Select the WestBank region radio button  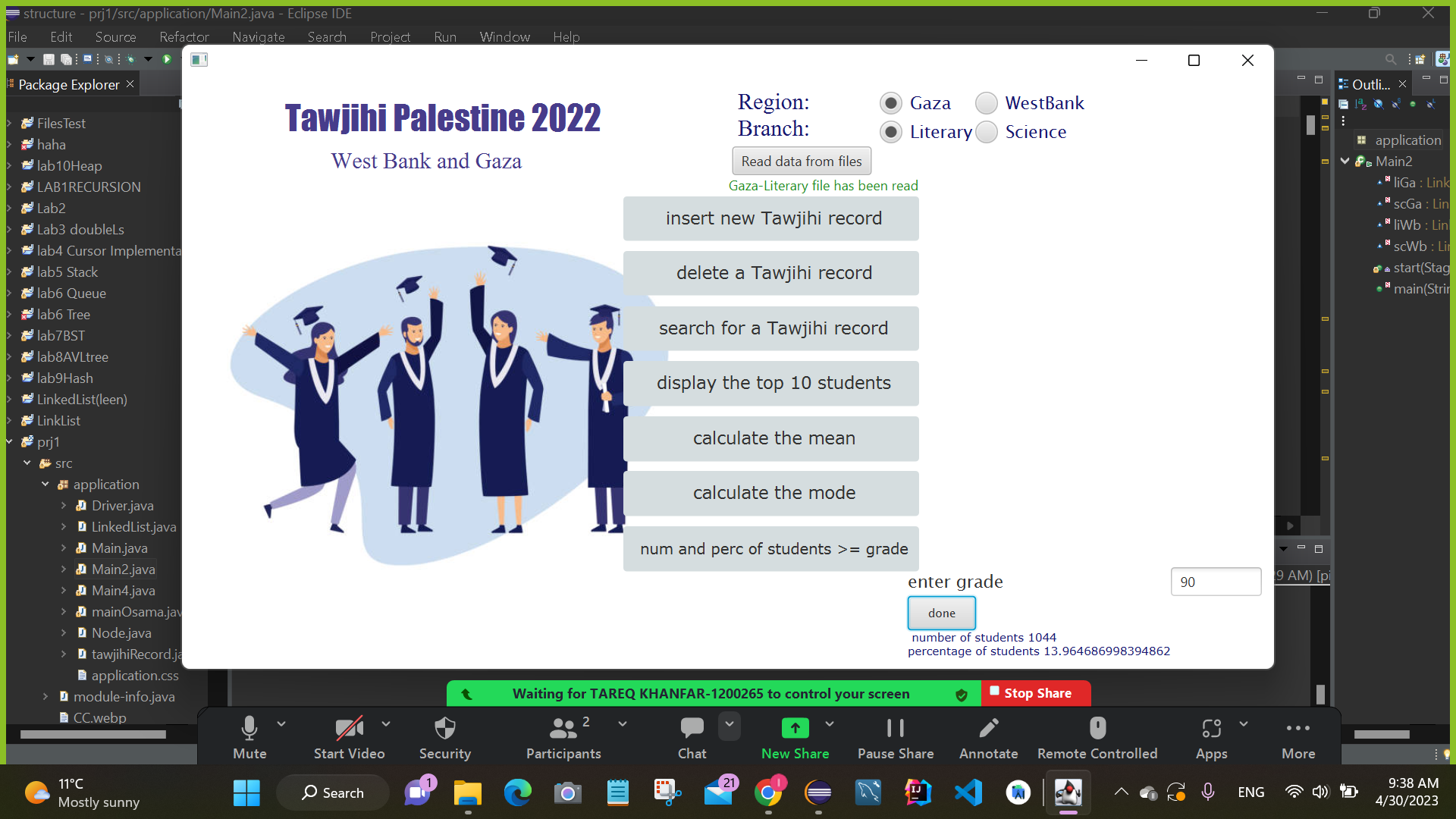tap(986, 103)
